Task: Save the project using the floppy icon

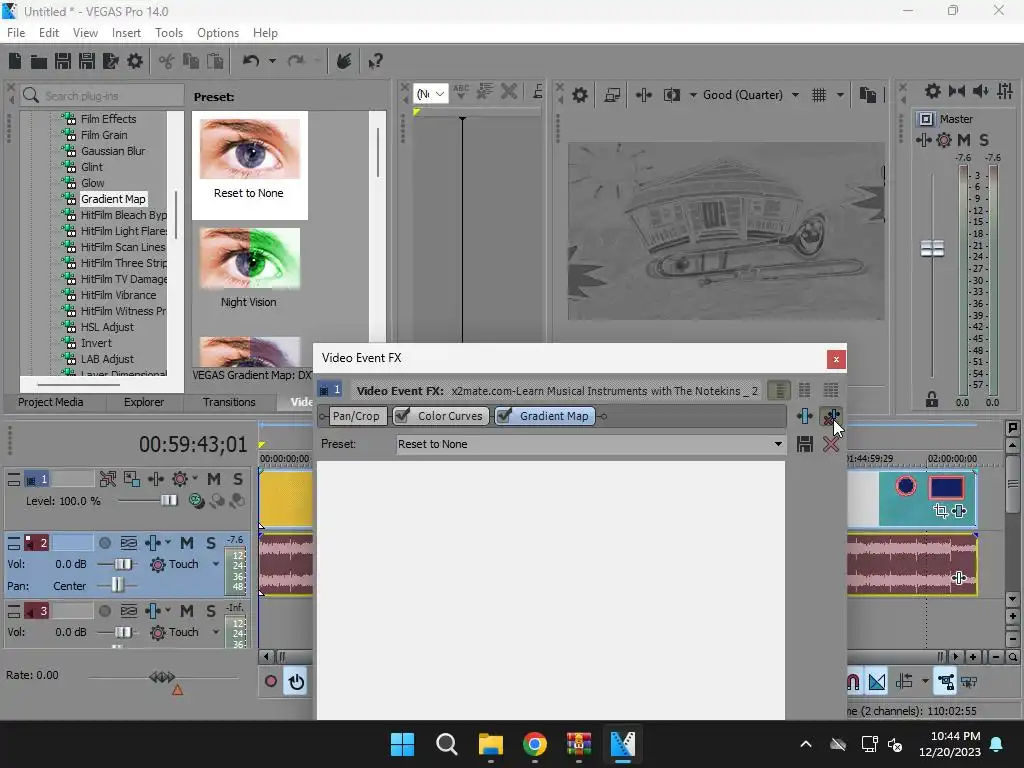Action: coord(63,61)
